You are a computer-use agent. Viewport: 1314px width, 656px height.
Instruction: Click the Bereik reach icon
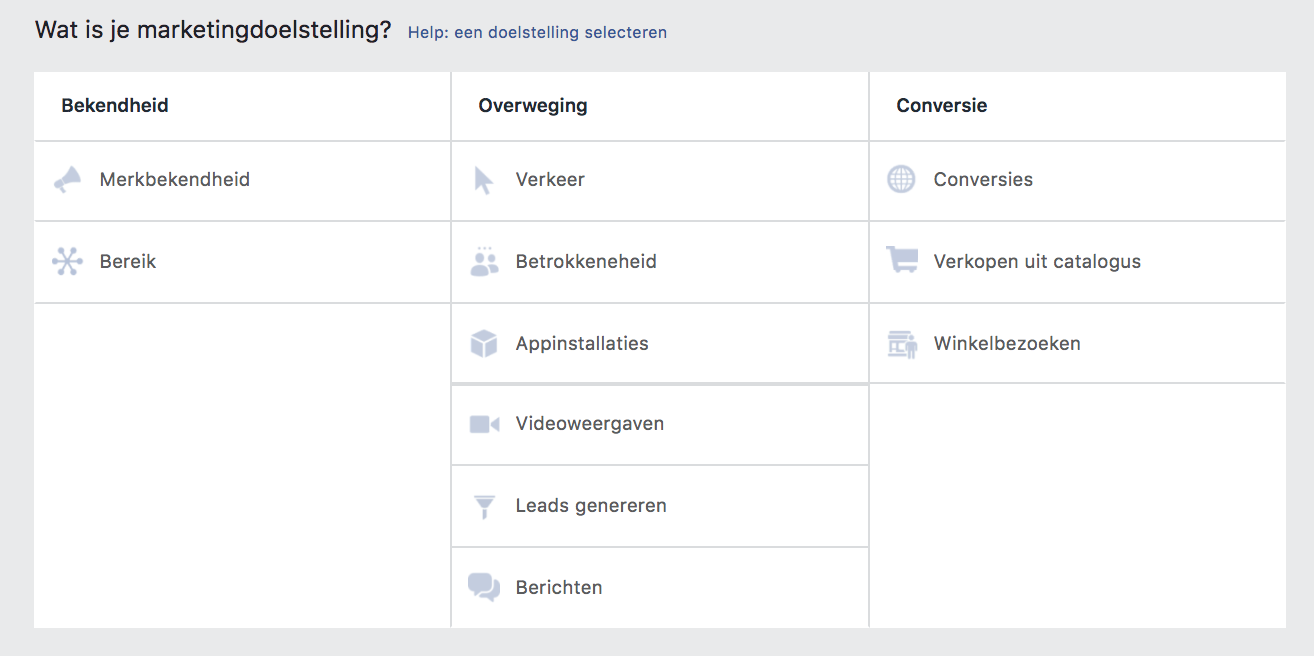click(67, 261)
